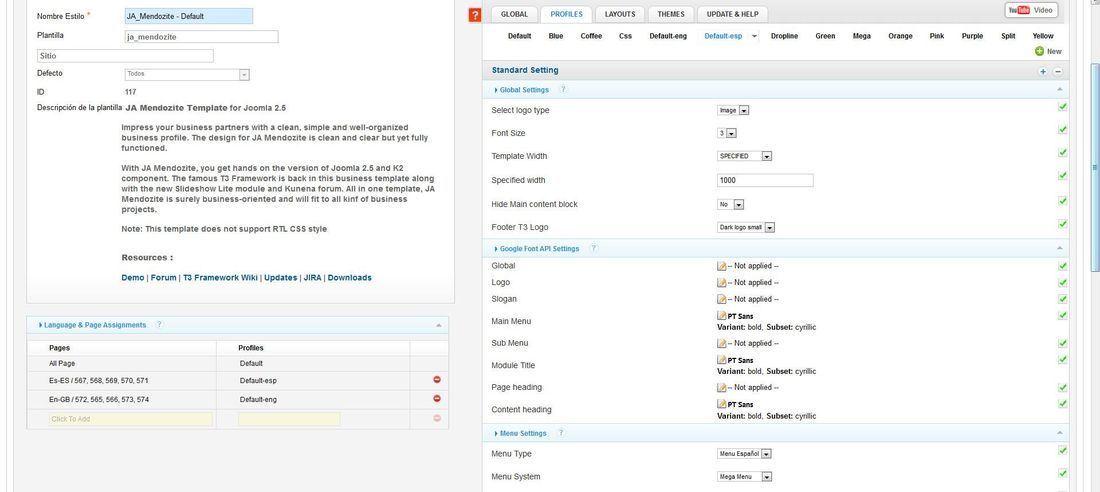
Task: Open Font Size dropdown
Action: (x=727, y=133)
